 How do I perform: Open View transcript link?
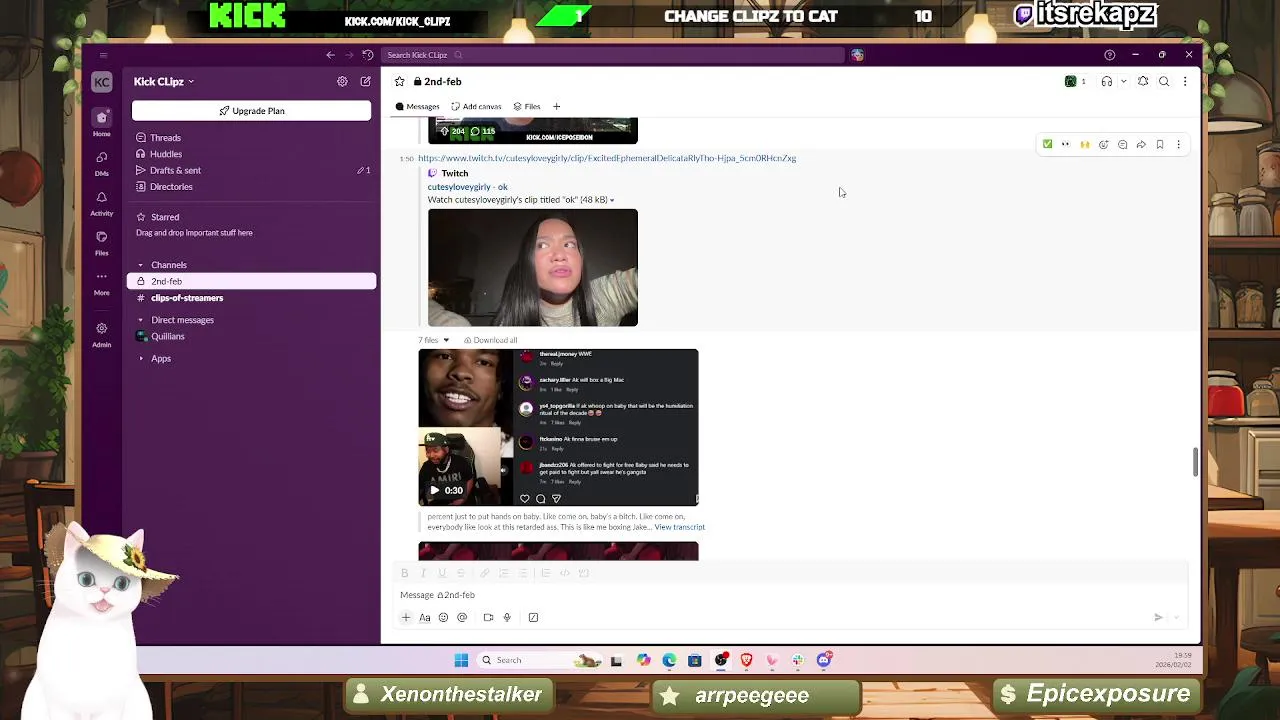(680, 527)
